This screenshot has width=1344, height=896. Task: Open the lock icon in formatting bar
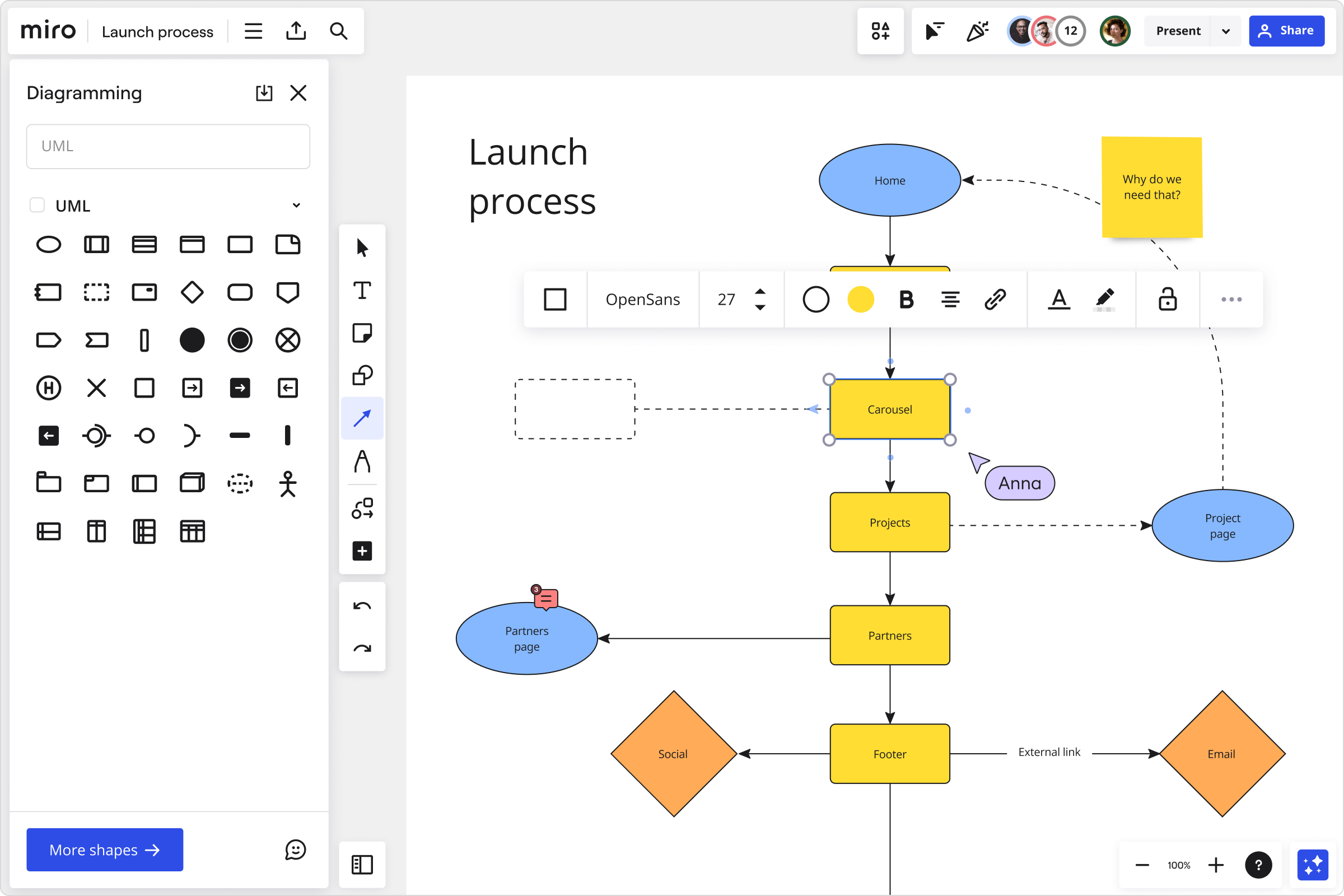pos(1167,299)
